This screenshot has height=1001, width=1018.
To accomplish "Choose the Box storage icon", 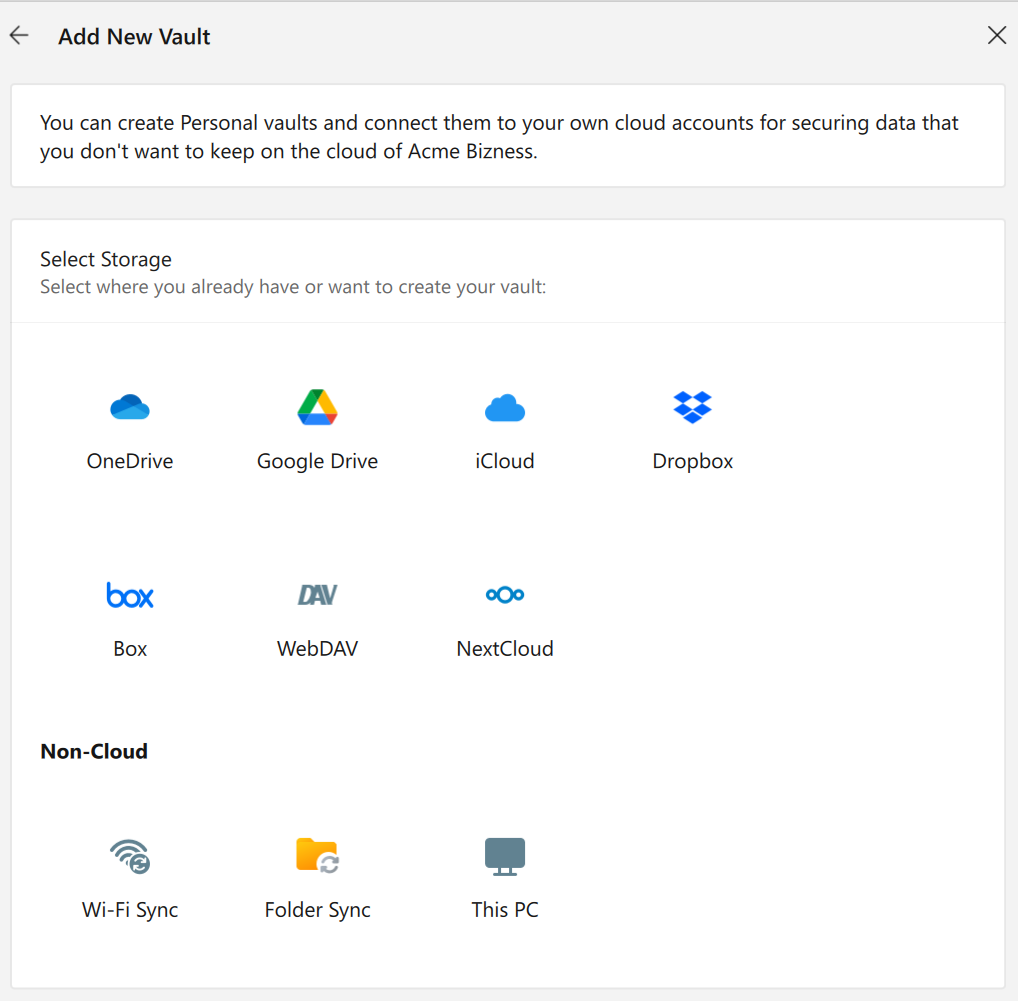I will pos(130,595).
